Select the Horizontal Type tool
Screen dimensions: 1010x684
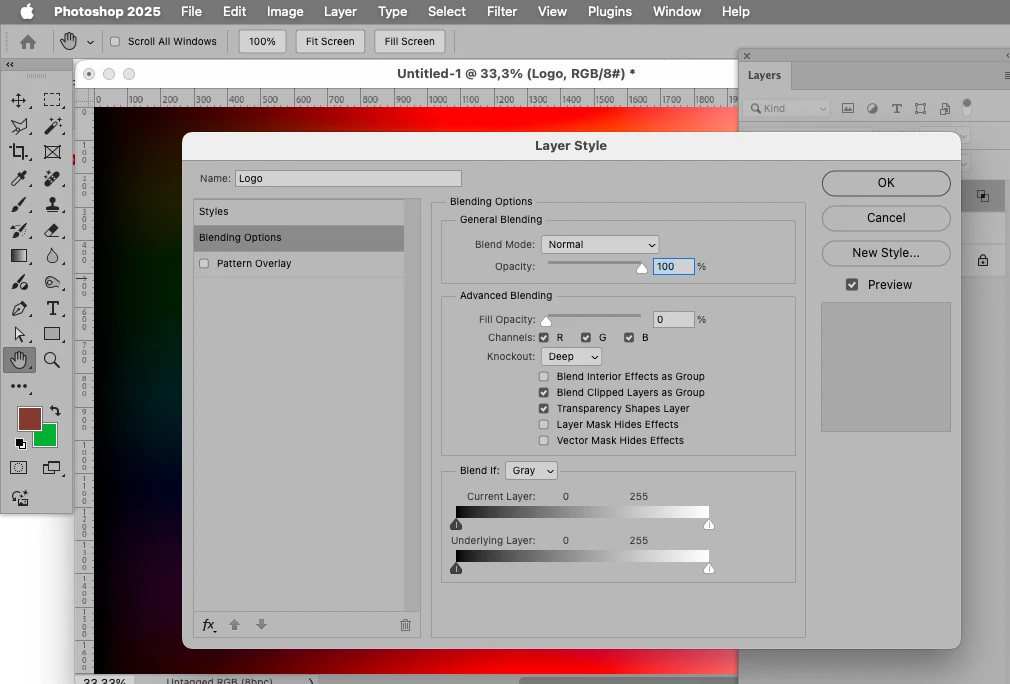[52, 309]
